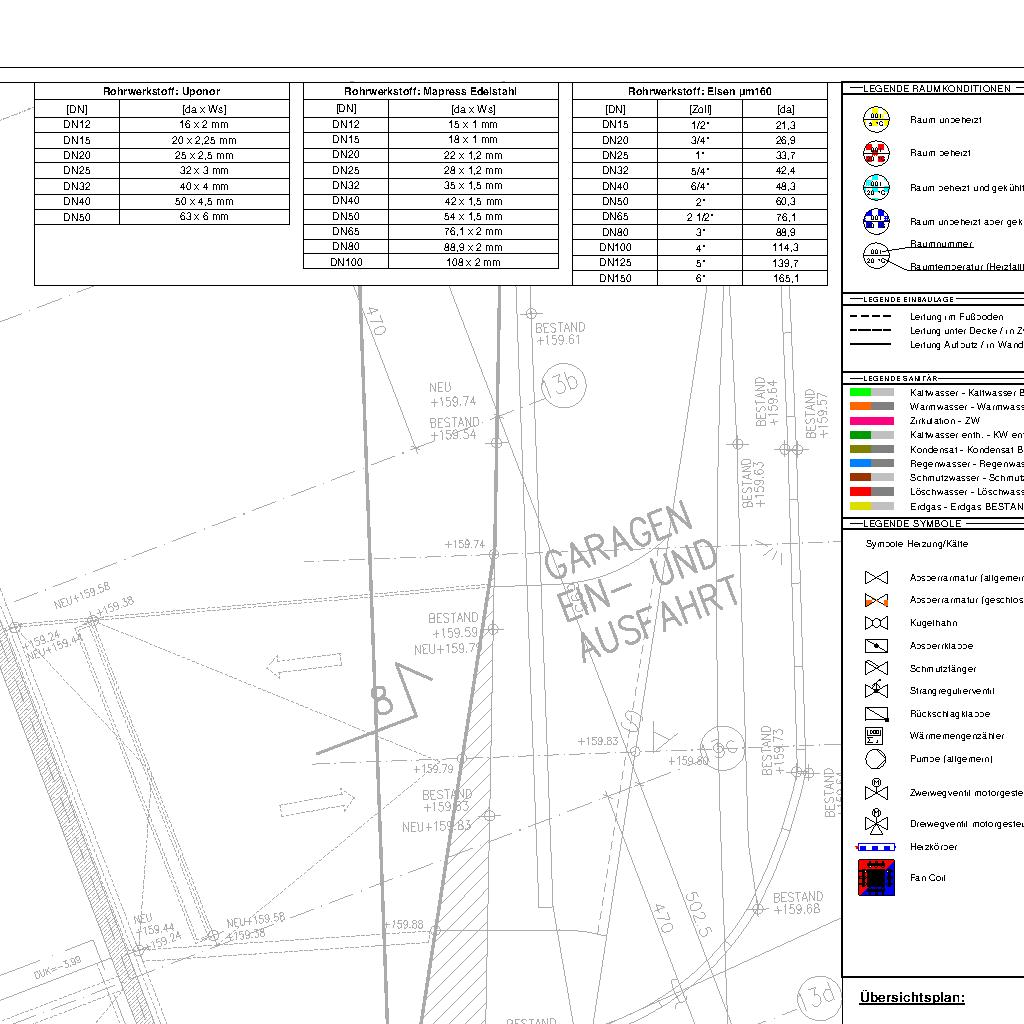Image resolution: width=1024 pixels, height=1024 pixels.
Task: Select the Pumpe circle symbol
Action: coord(876,759)
